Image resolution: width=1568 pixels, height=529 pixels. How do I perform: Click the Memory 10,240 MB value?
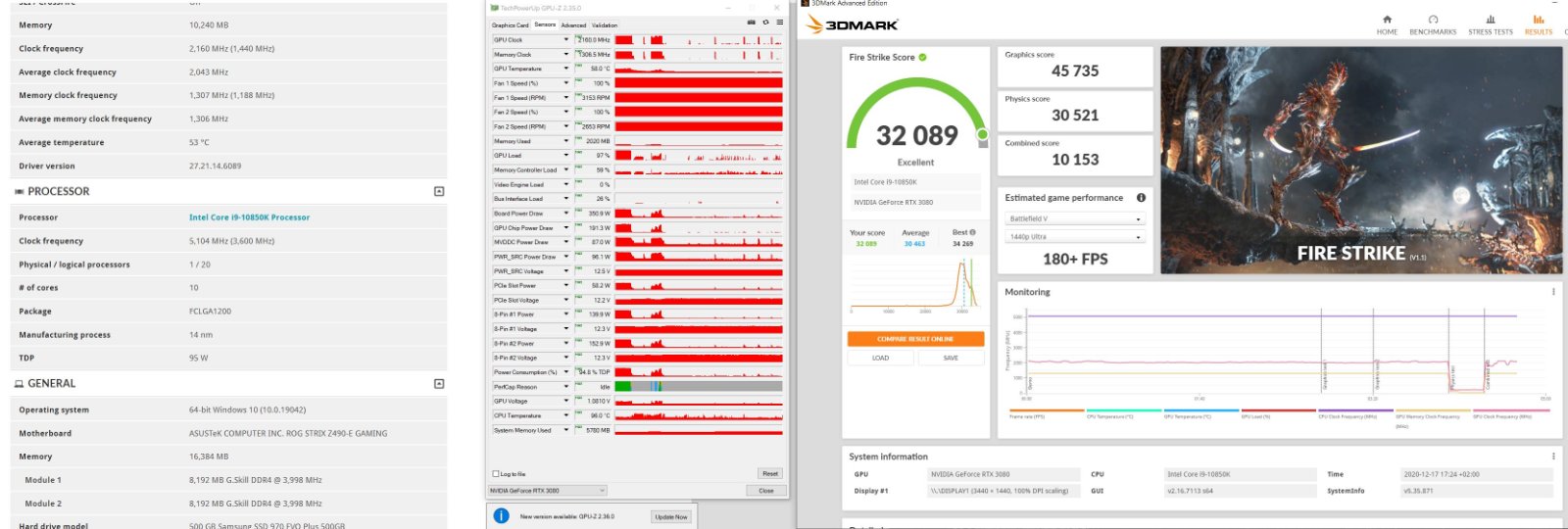(209, 25)
